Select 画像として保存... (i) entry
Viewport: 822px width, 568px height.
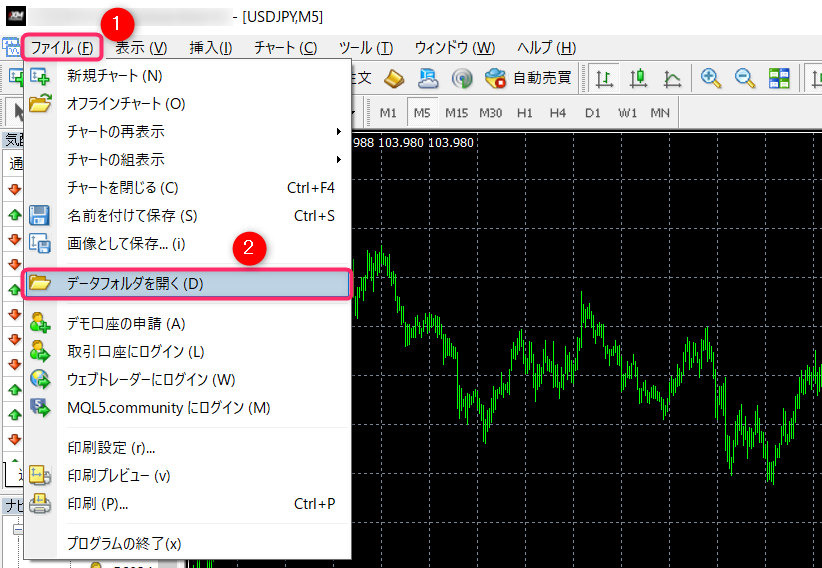(x=188, y=244)
